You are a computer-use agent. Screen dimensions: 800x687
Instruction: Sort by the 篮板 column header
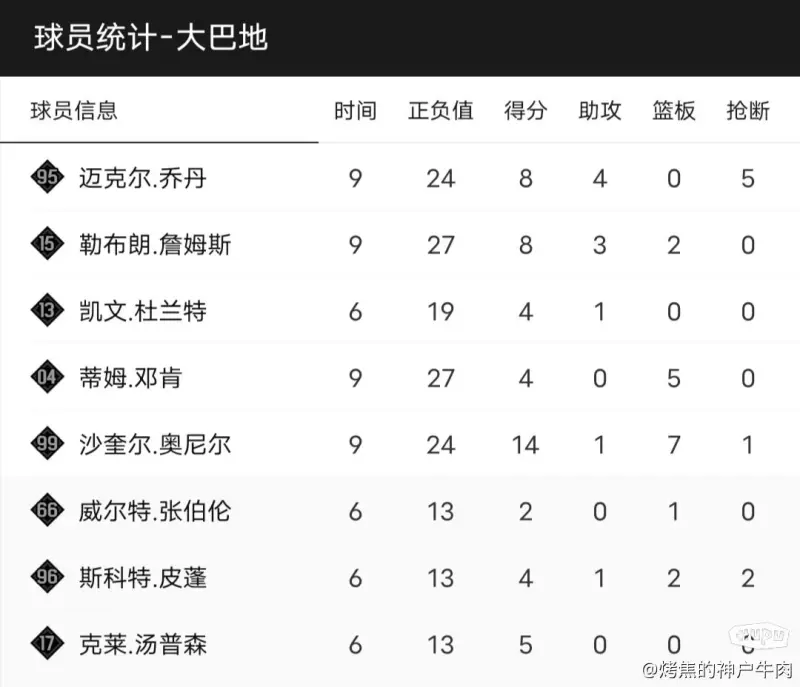tap(674, 111)
